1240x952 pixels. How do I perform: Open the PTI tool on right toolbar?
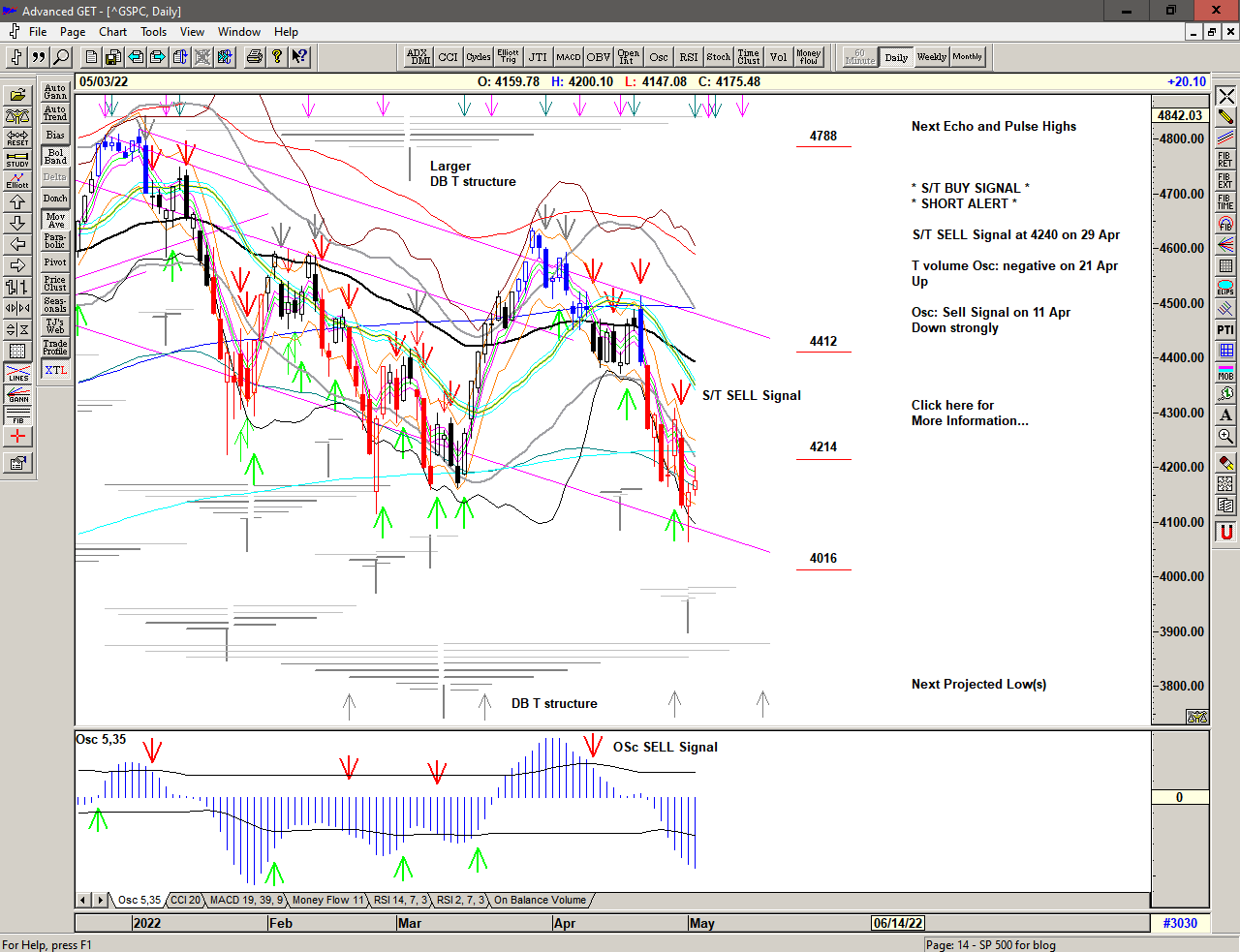(x=1225, y=330)
